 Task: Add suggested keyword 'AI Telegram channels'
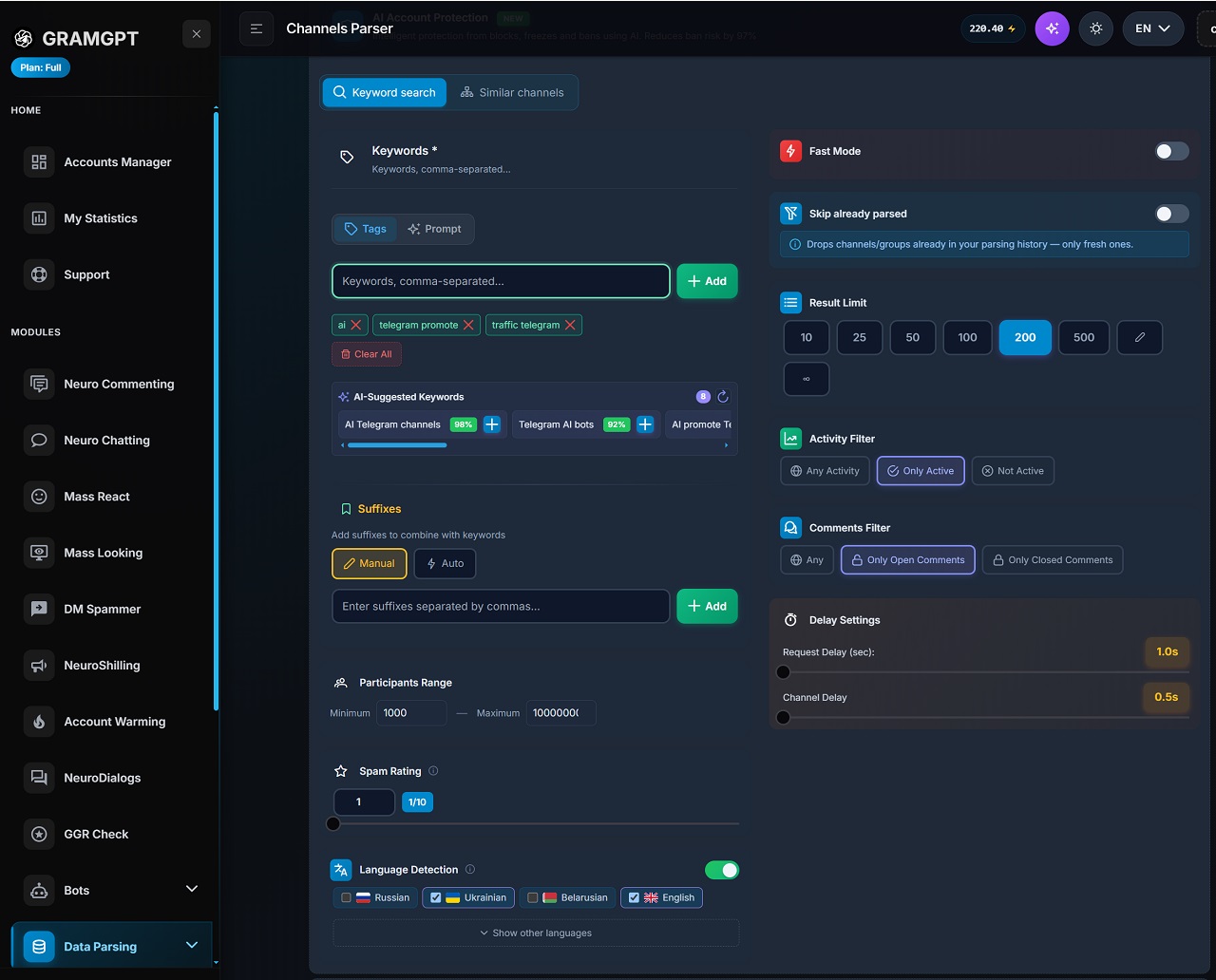(492, 424)
